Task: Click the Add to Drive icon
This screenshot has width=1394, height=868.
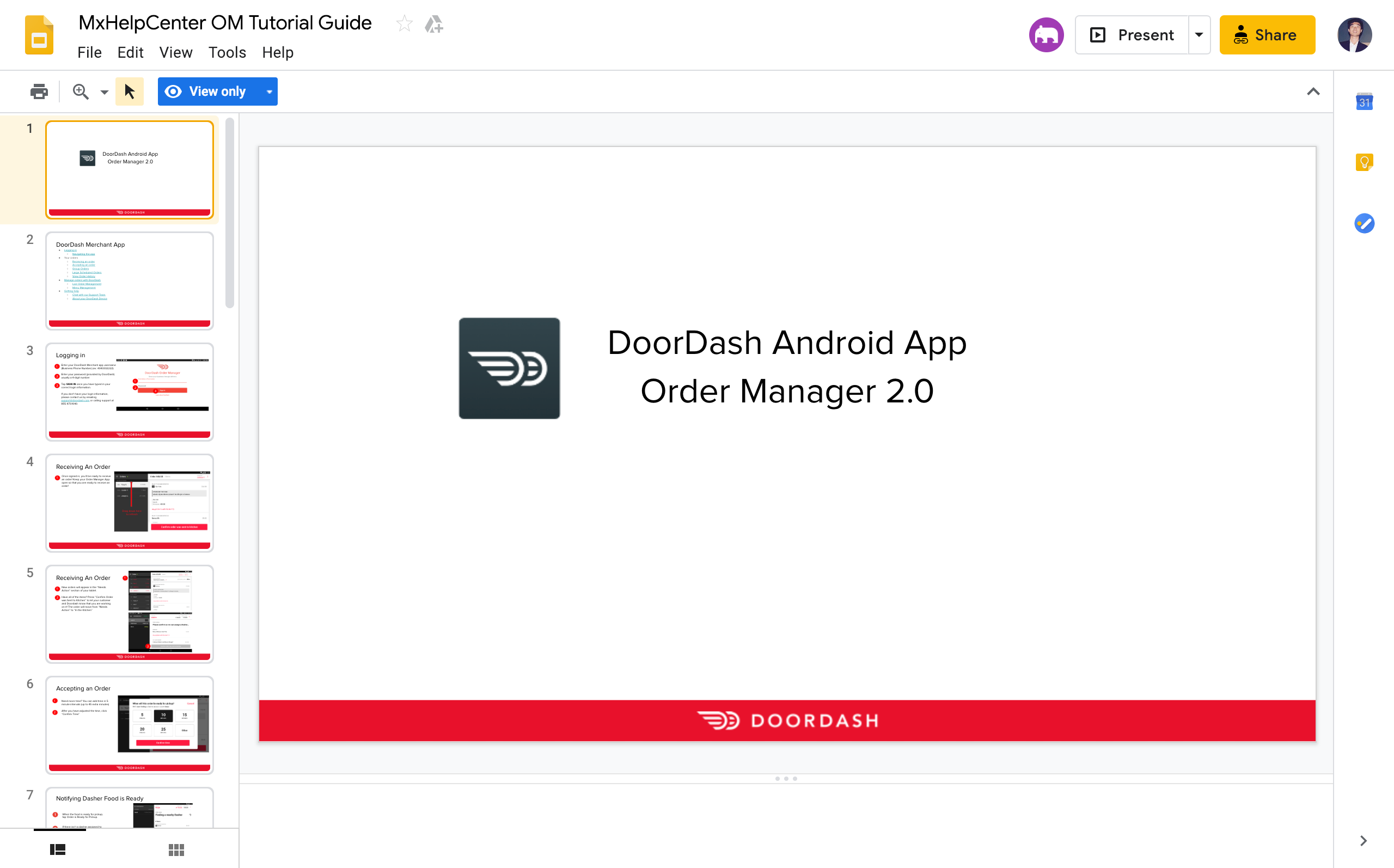Action: click(434, 23)
